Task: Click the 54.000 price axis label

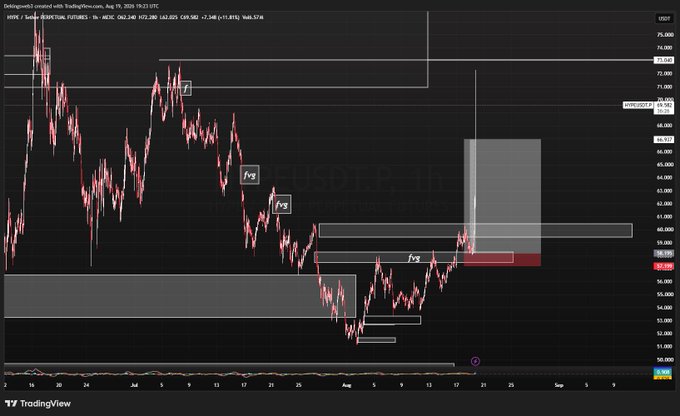Action: pyautogui.click(x=665, y=308)
